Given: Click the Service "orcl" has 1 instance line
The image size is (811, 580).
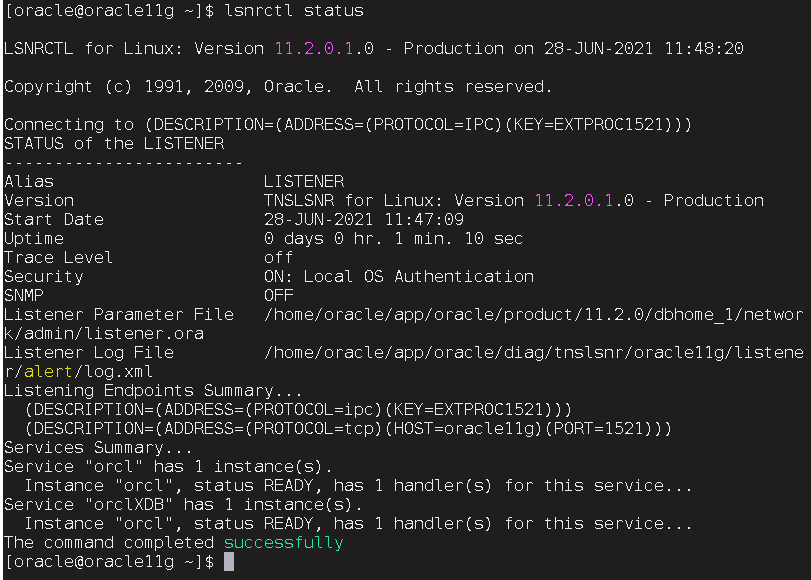Looking at the screenshot, I should pos(168,466).
